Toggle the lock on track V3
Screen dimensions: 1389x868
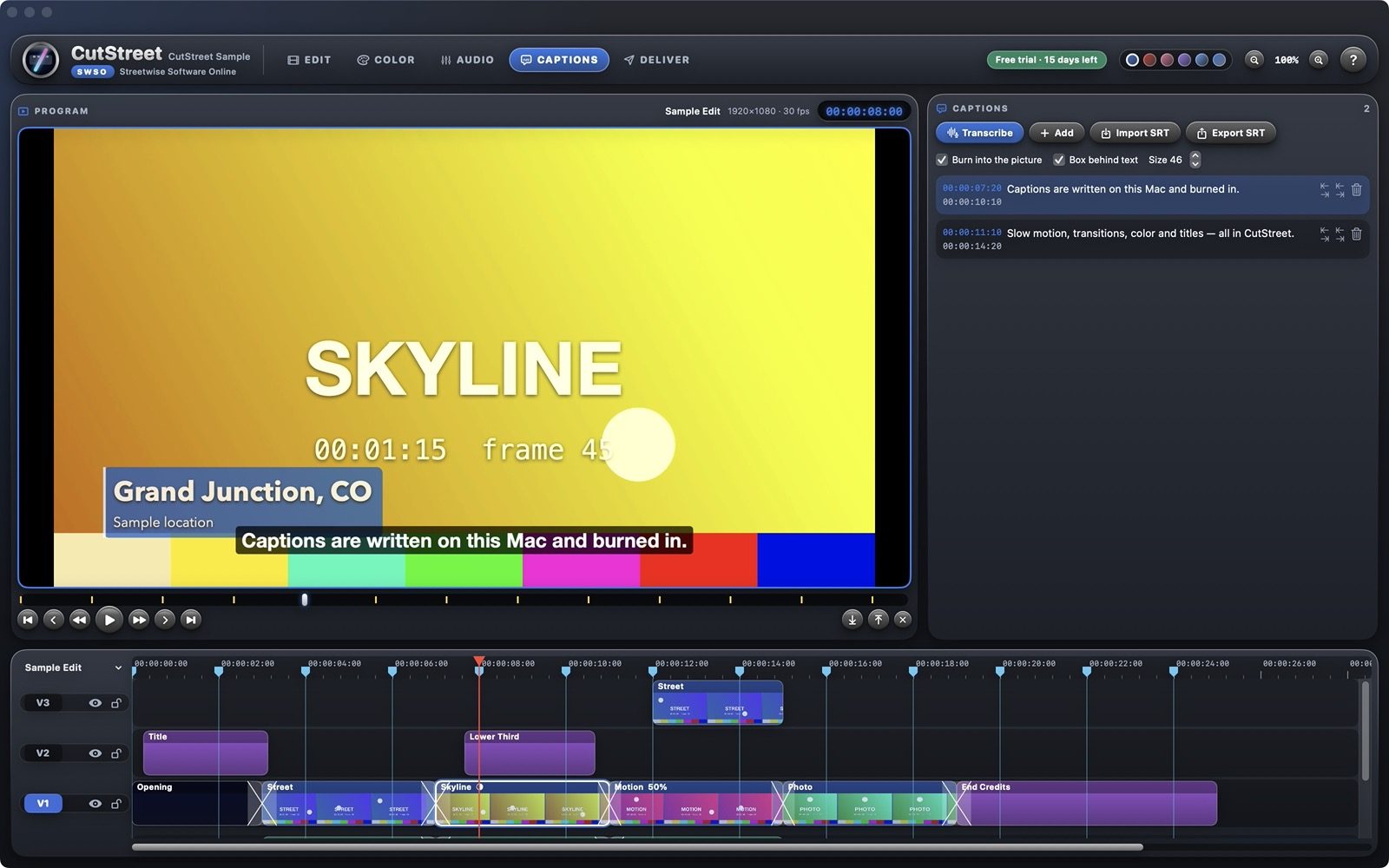pos(115,703)
